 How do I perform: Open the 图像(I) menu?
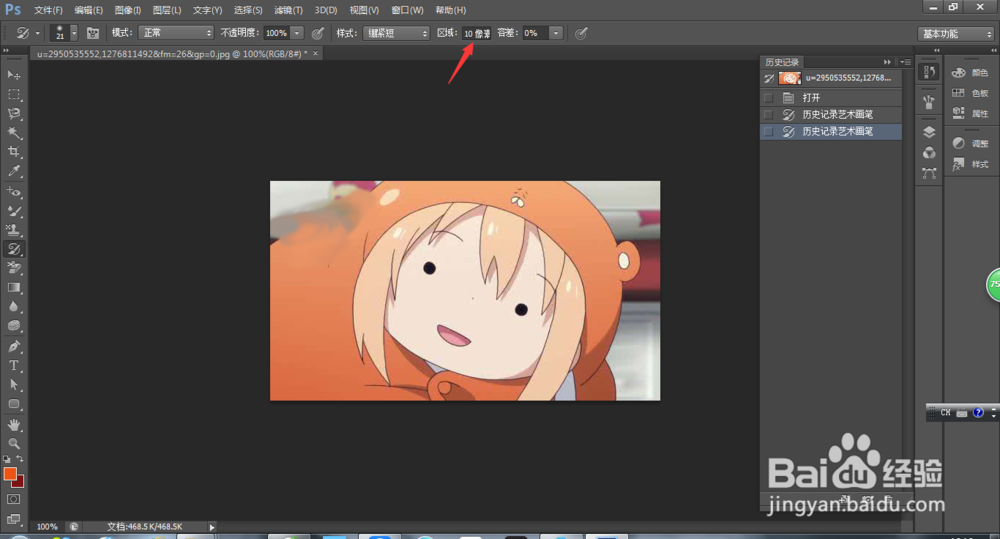pyautogui.click(x=128, y=10)
